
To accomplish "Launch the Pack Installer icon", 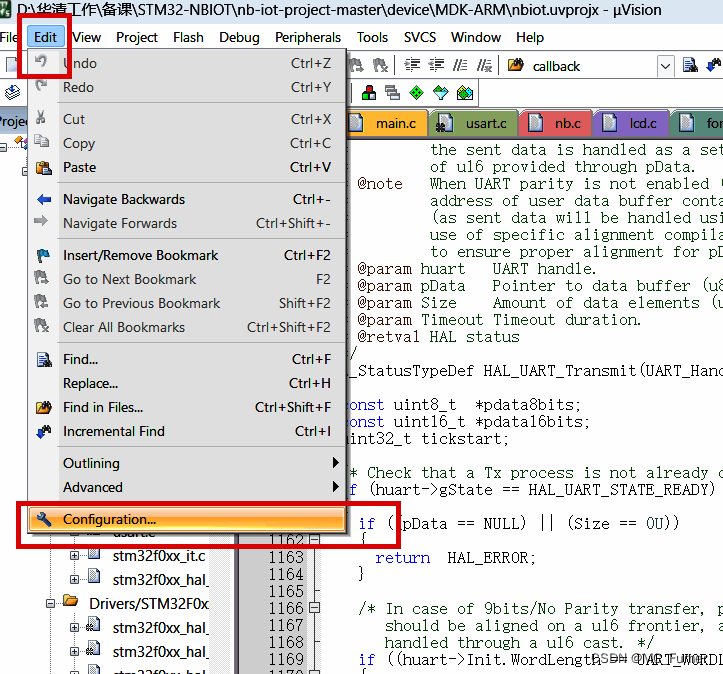I will pyautogui.click(x=465, y=93).
